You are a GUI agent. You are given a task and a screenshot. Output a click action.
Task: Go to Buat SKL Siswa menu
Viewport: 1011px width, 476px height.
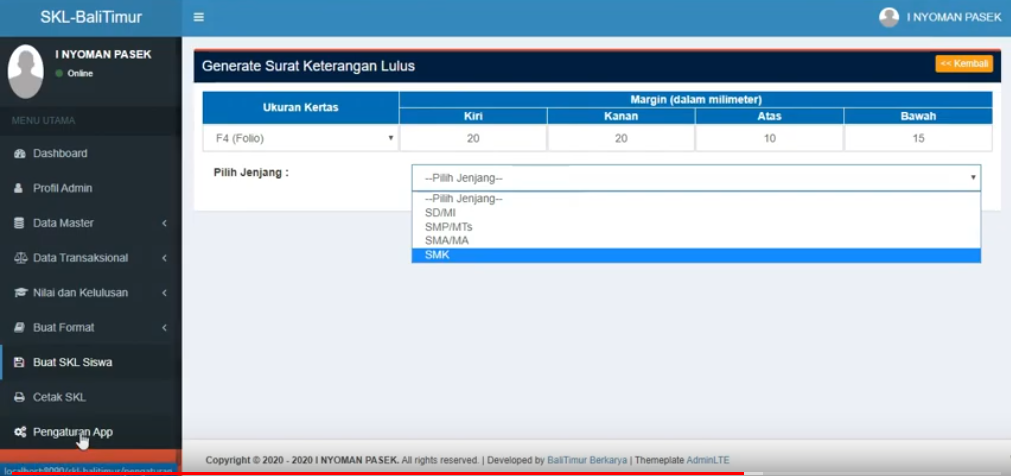click(x=91, y=362)
